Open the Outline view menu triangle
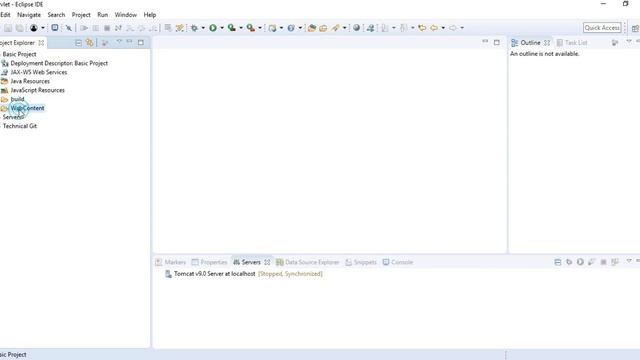Image resolution: width=640 pixels, height=360 pixels. [629, 42]
